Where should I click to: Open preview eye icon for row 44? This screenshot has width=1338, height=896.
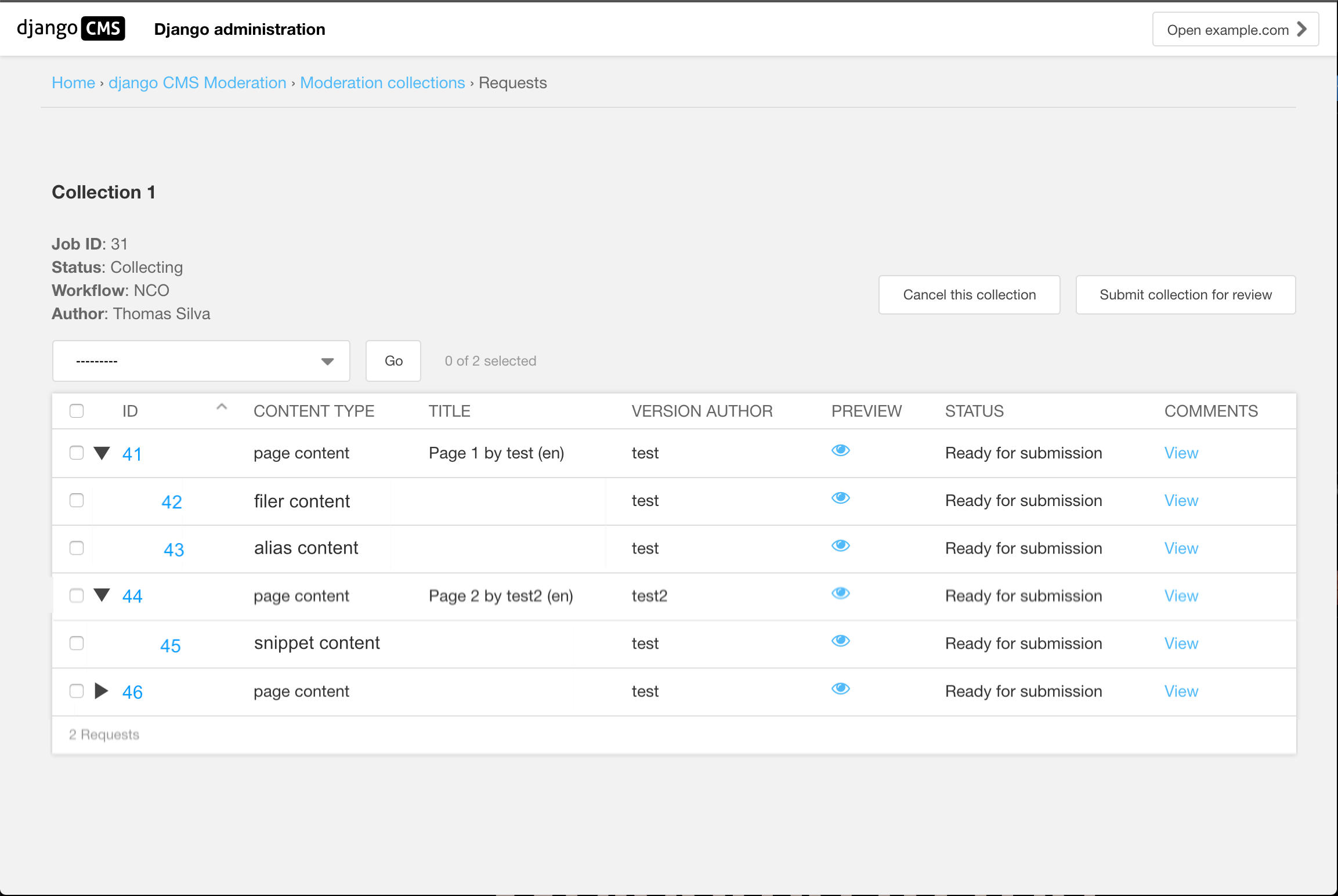pyautogui.click(x=840, y=593)
